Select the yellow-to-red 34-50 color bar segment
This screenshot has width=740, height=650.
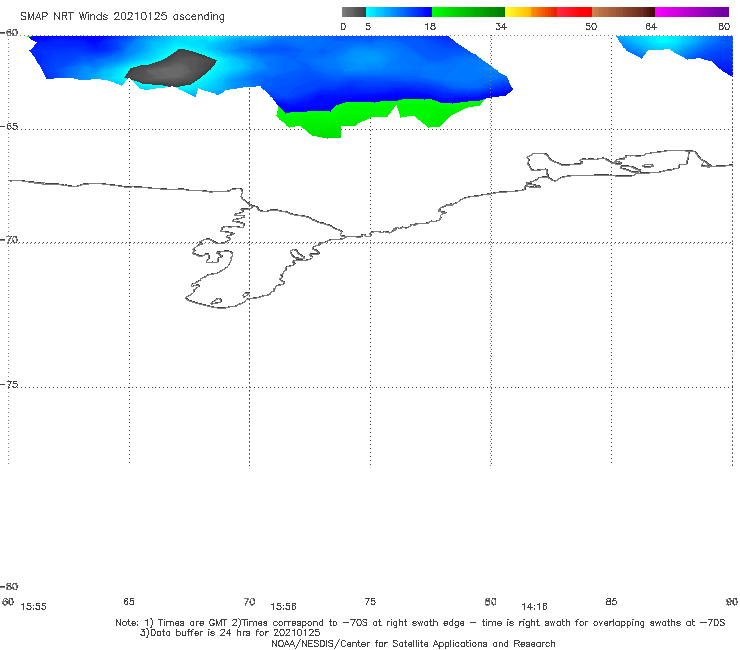tap(548, 12)
